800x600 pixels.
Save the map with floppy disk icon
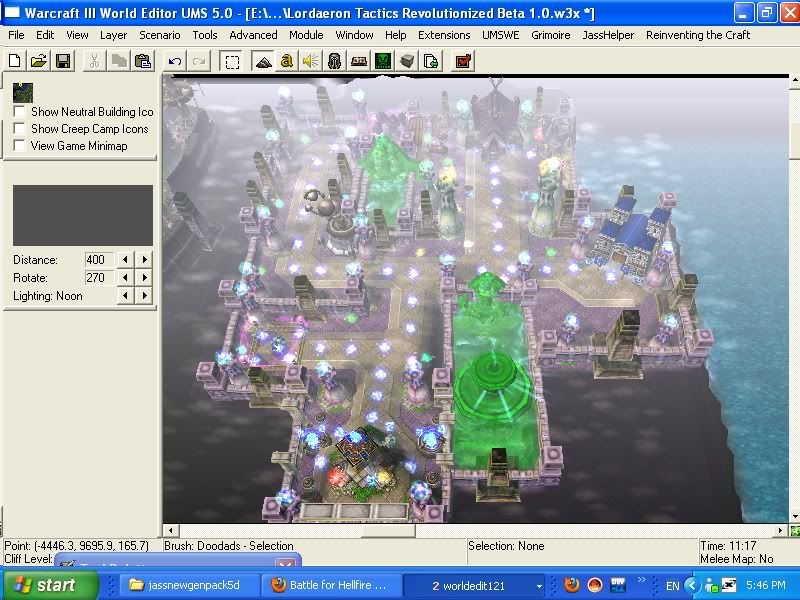click(63, 61)
